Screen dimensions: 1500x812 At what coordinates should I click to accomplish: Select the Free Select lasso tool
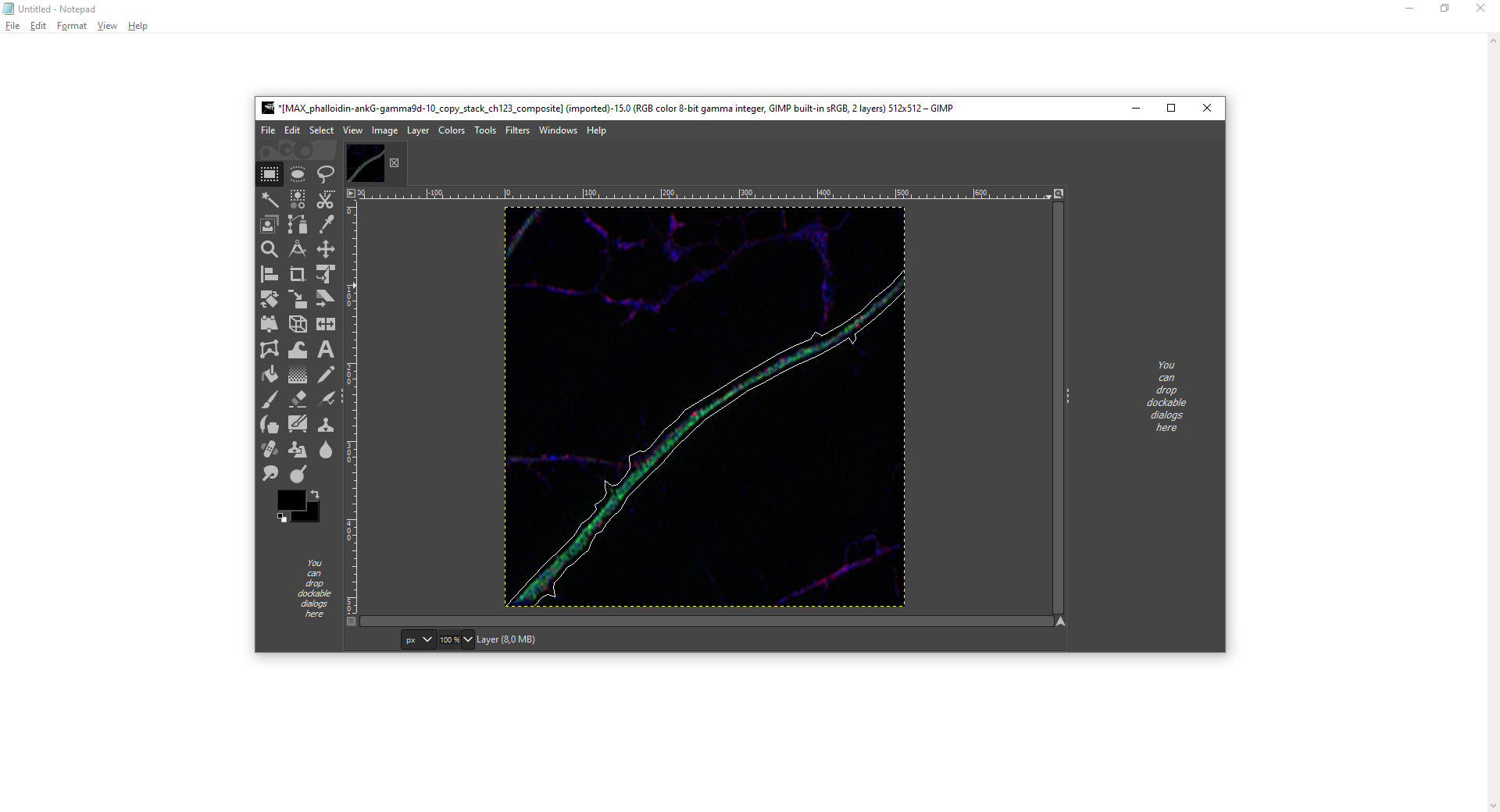point(326,174)
